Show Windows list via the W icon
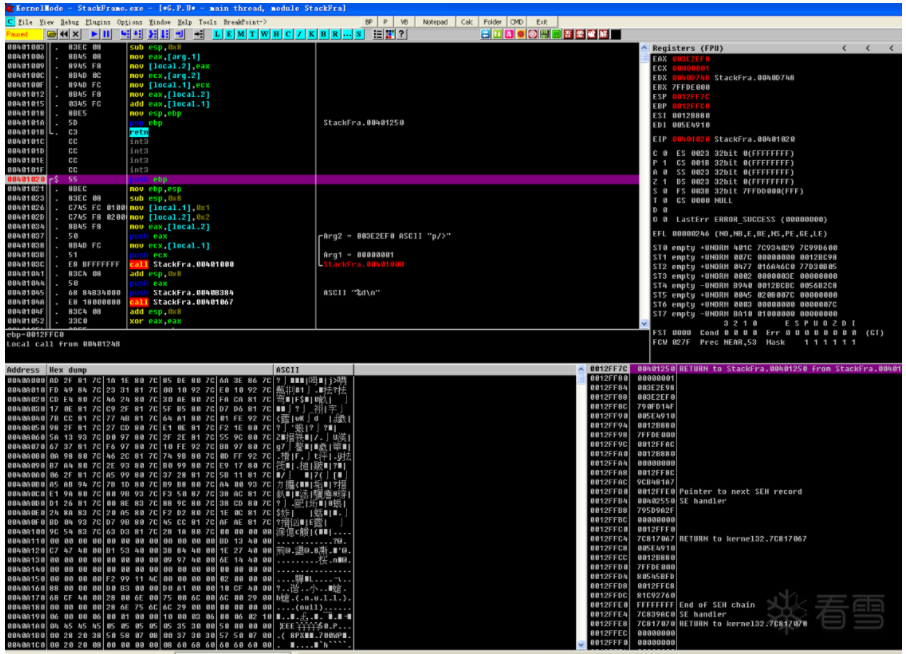The height and width of the screenshot is (654, 906). (x=265, y=35)
